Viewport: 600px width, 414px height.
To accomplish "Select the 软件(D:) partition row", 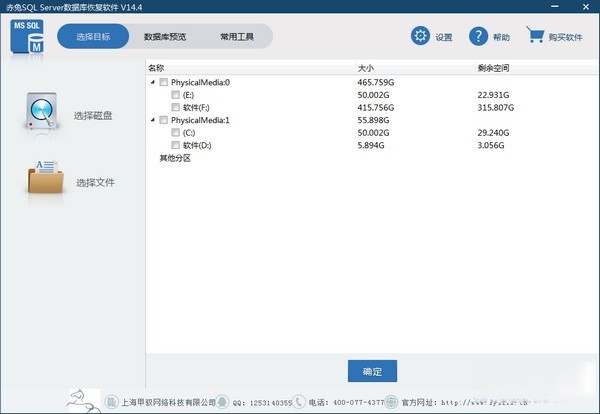I will pyautogui.click(x=197, y=145).
